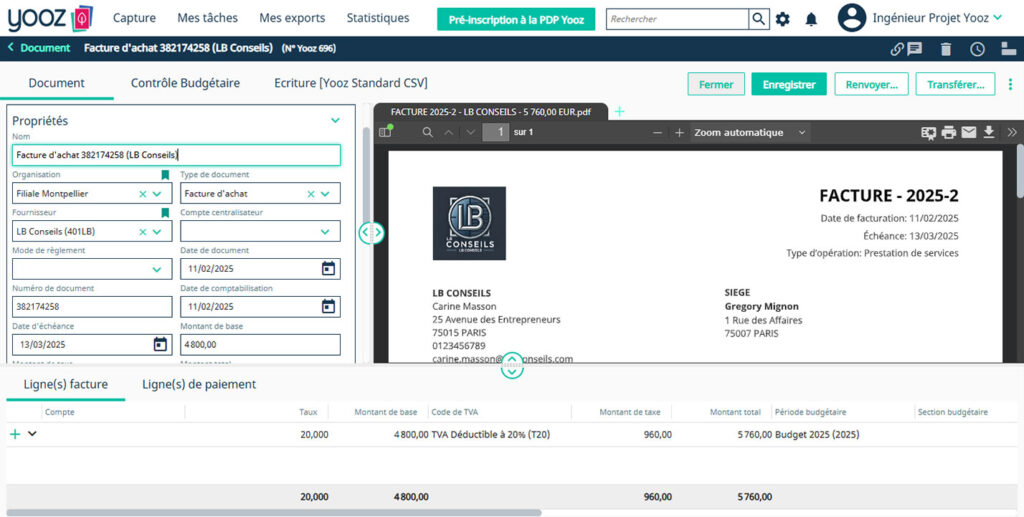The width and height of the screenshot is (1024, 517).
Task: Download the PDF file
Action: [x=989, y=133]
